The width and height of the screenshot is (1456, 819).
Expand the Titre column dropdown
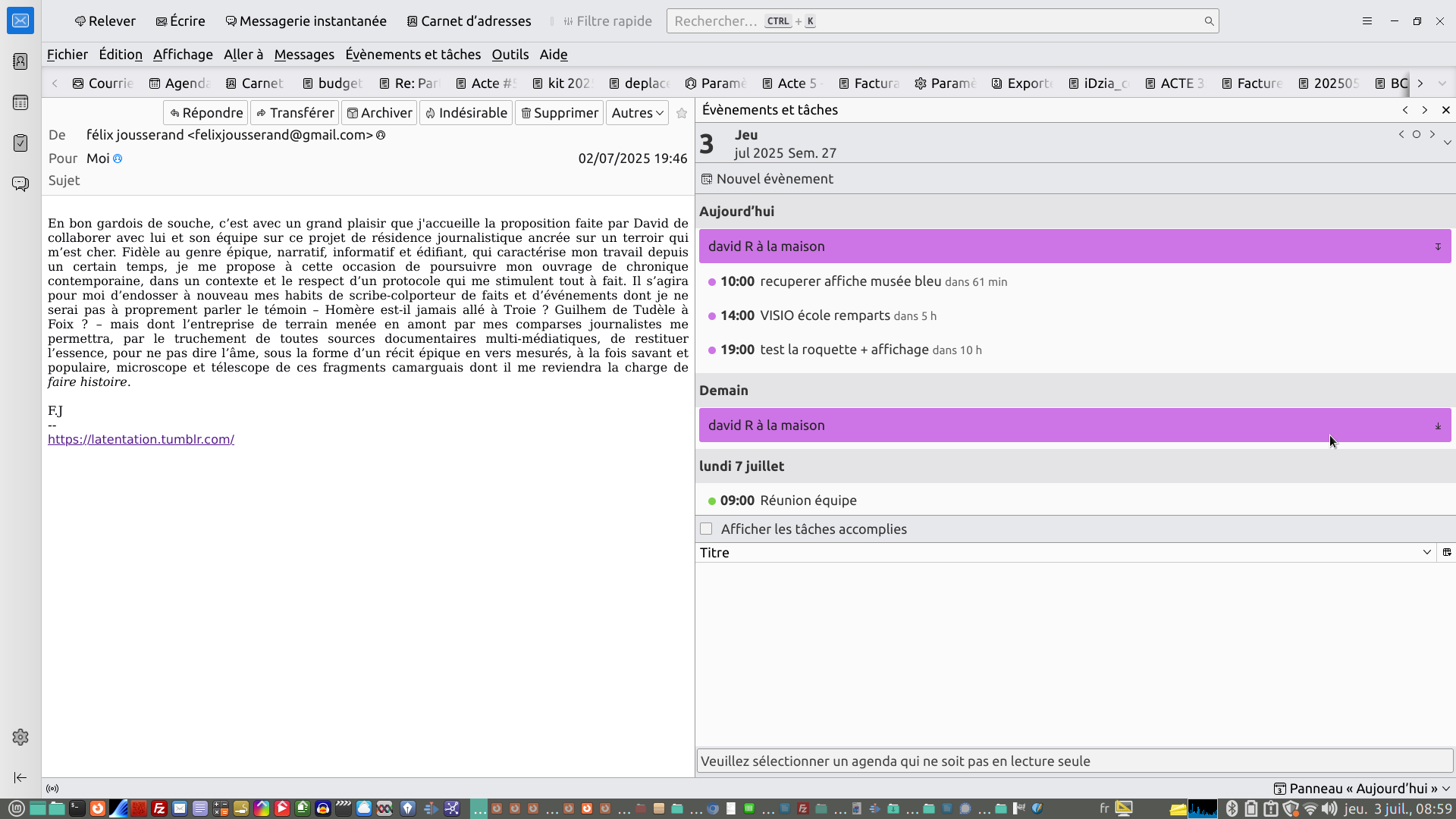(1426, 553)
